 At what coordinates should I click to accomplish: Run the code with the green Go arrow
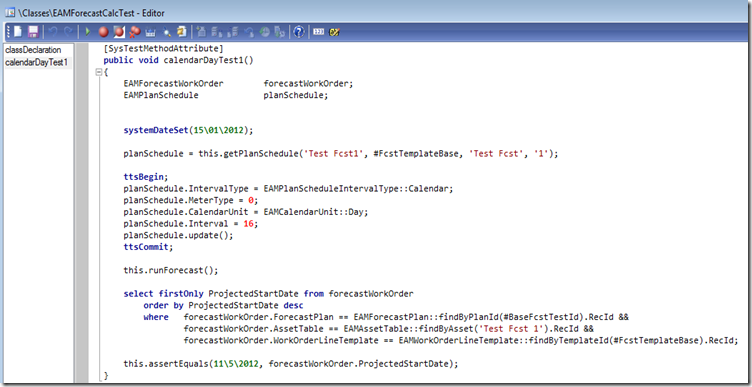(x=87, y=32)
